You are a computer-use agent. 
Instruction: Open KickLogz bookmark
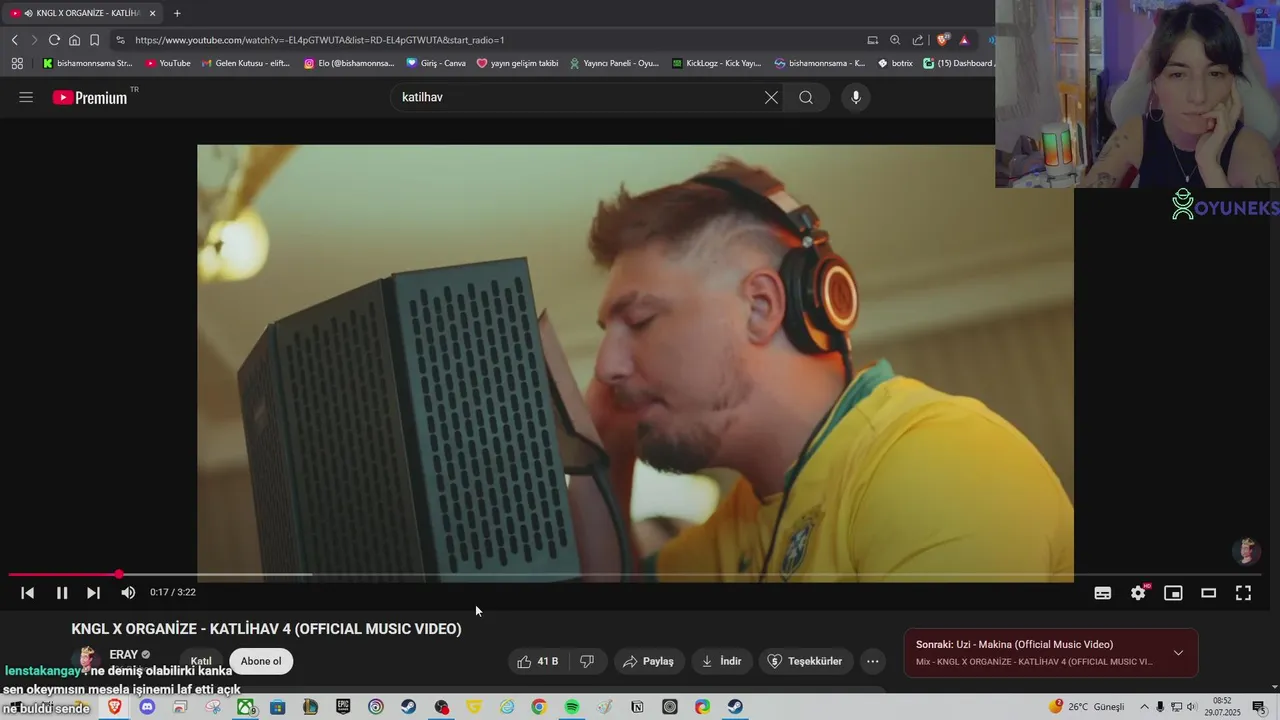[716, 63]
